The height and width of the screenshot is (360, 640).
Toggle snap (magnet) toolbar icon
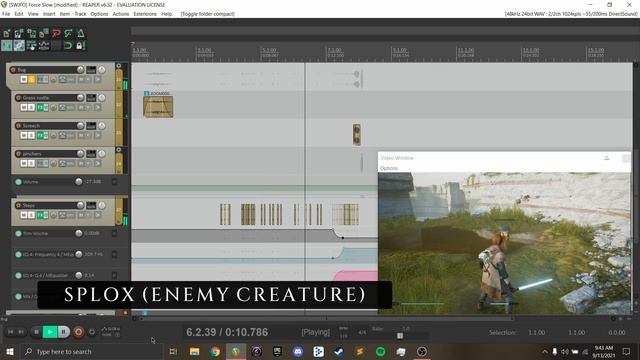point(69,46)
